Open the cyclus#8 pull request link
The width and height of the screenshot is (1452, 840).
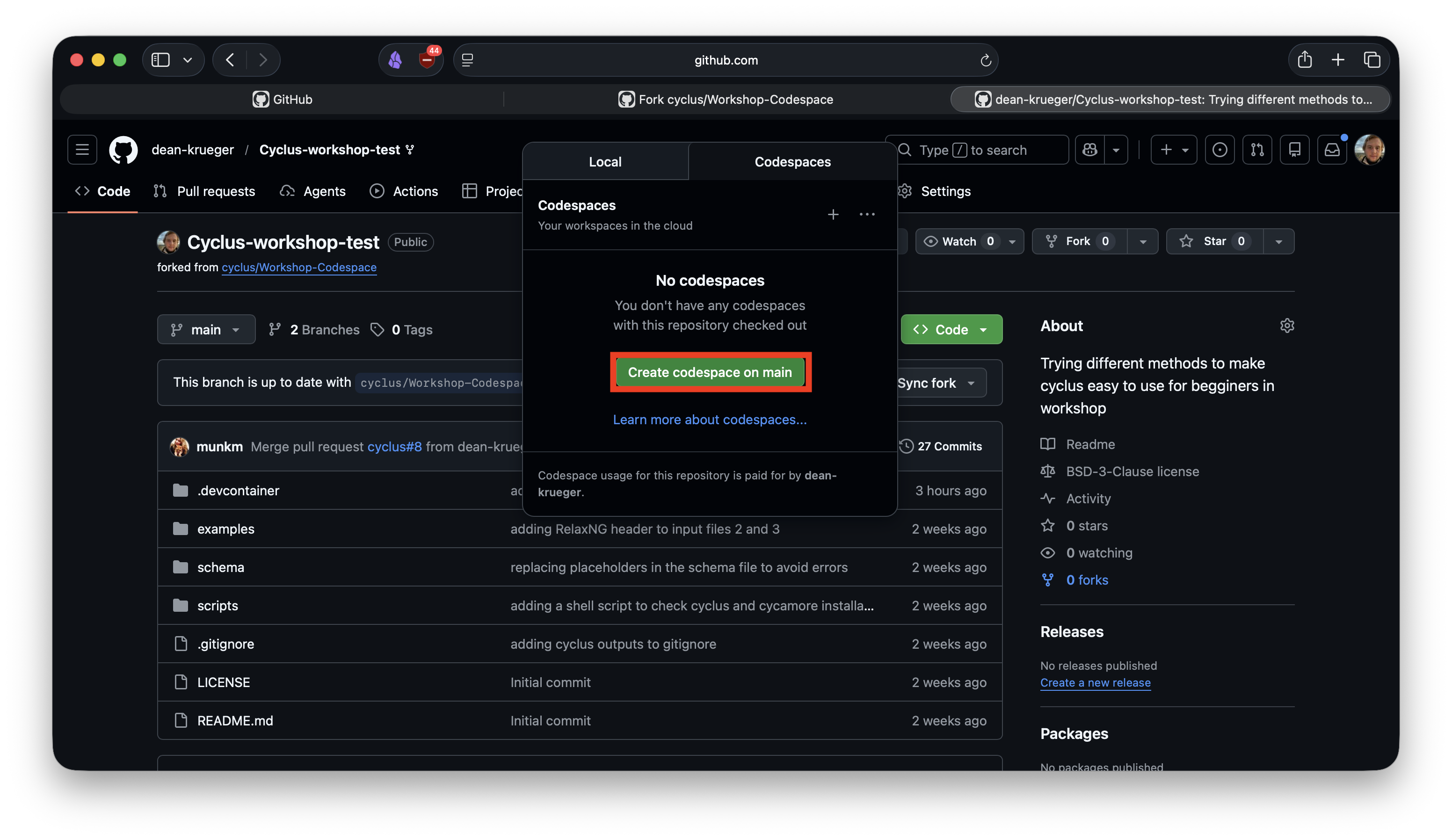(394, 447)
